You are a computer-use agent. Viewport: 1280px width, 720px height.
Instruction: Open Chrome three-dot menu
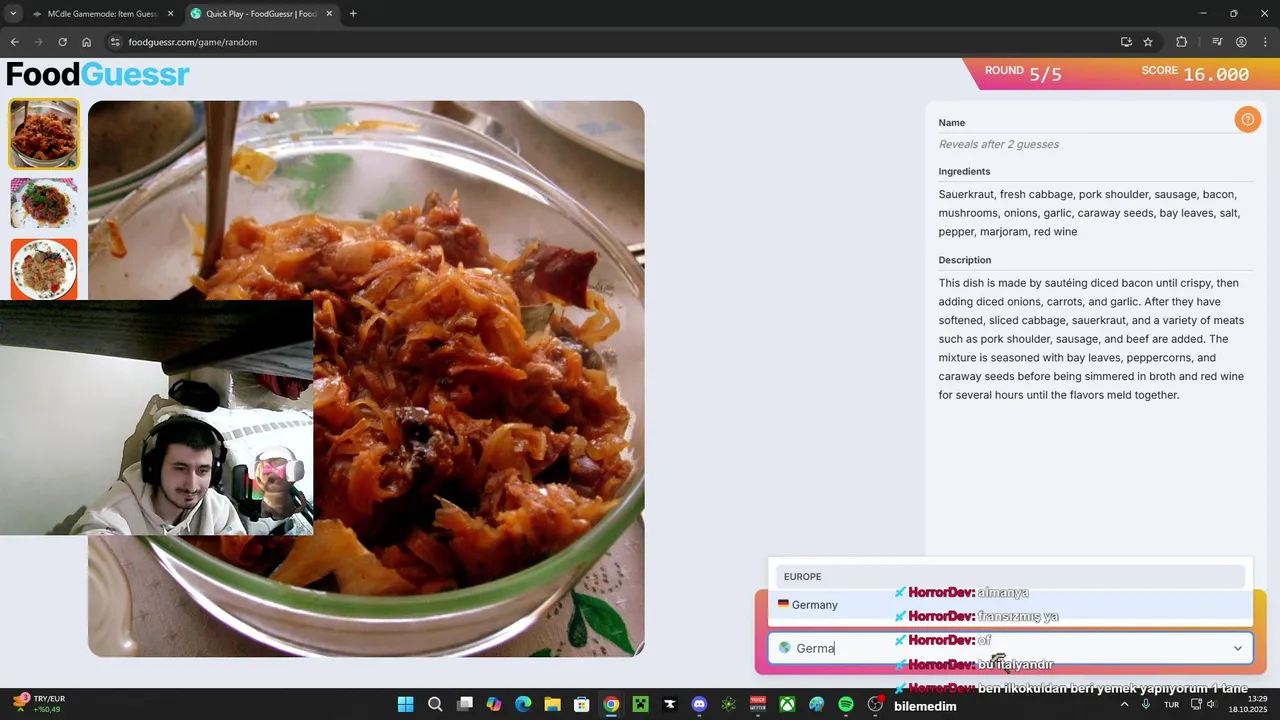(1266, 42)
